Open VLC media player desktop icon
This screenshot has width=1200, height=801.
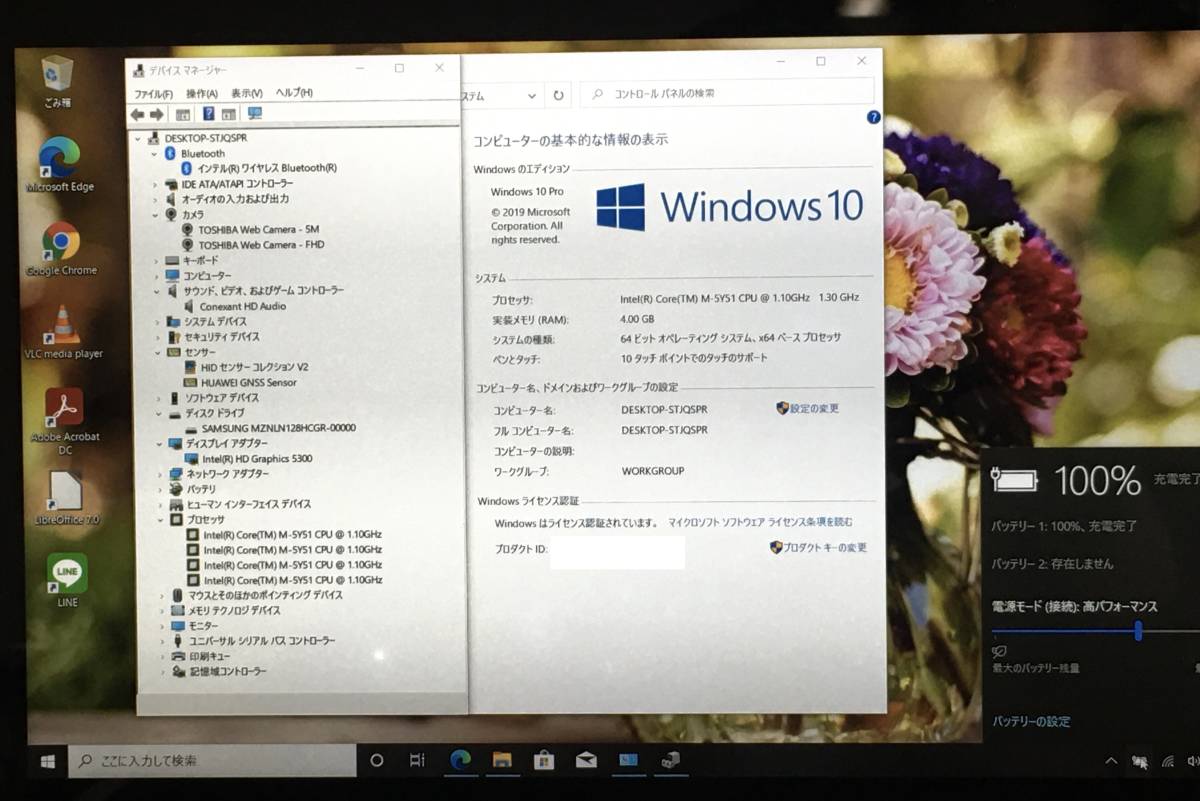63,327
